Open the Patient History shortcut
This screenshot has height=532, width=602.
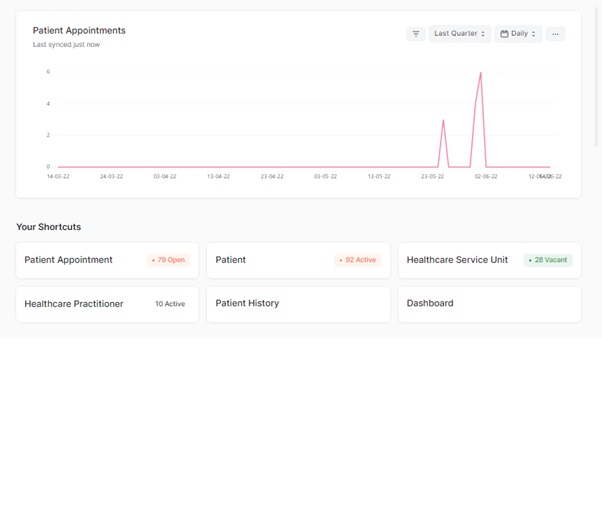click(x=247, y=304)
